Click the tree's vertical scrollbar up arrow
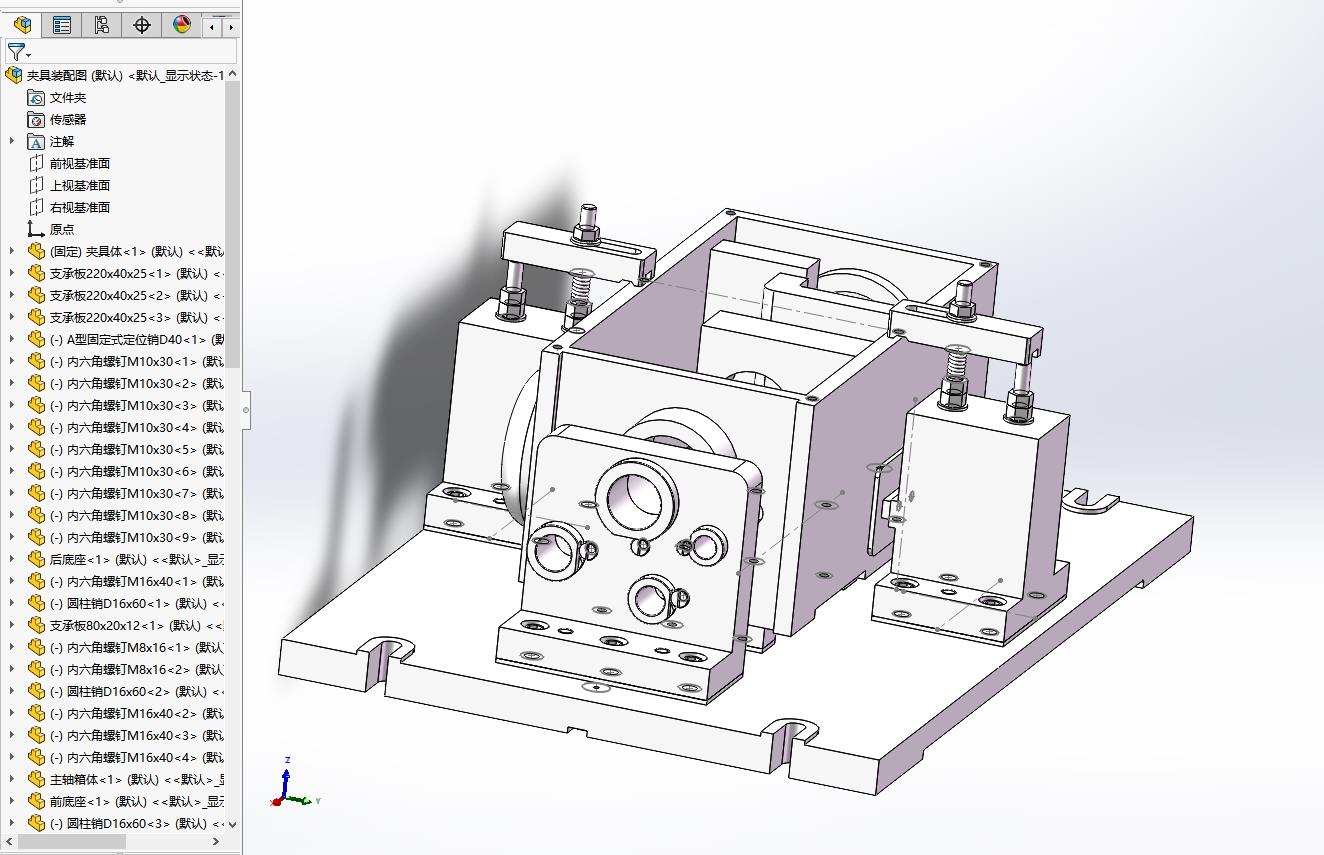The image size is (1324, 855). (x=233, y=74)
